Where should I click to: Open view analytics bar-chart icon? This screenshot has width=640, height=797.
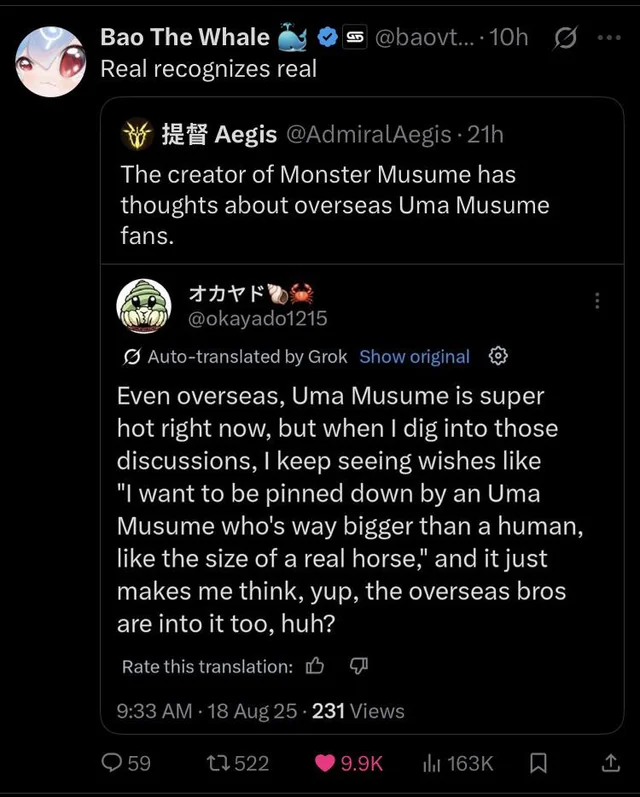point(432,763)
